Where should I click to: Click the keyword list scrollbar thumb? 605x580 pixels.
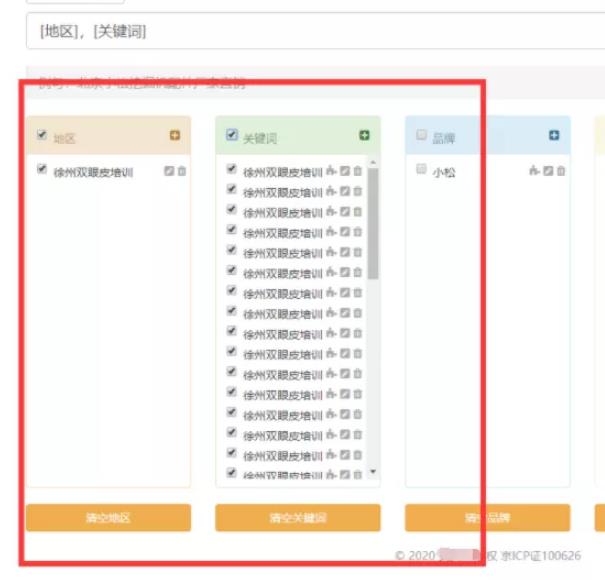(x=373, y=223)
